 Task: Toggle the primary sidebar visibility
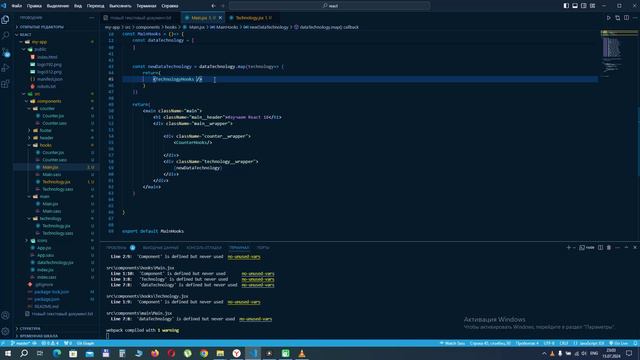click(x=566, y=6)
